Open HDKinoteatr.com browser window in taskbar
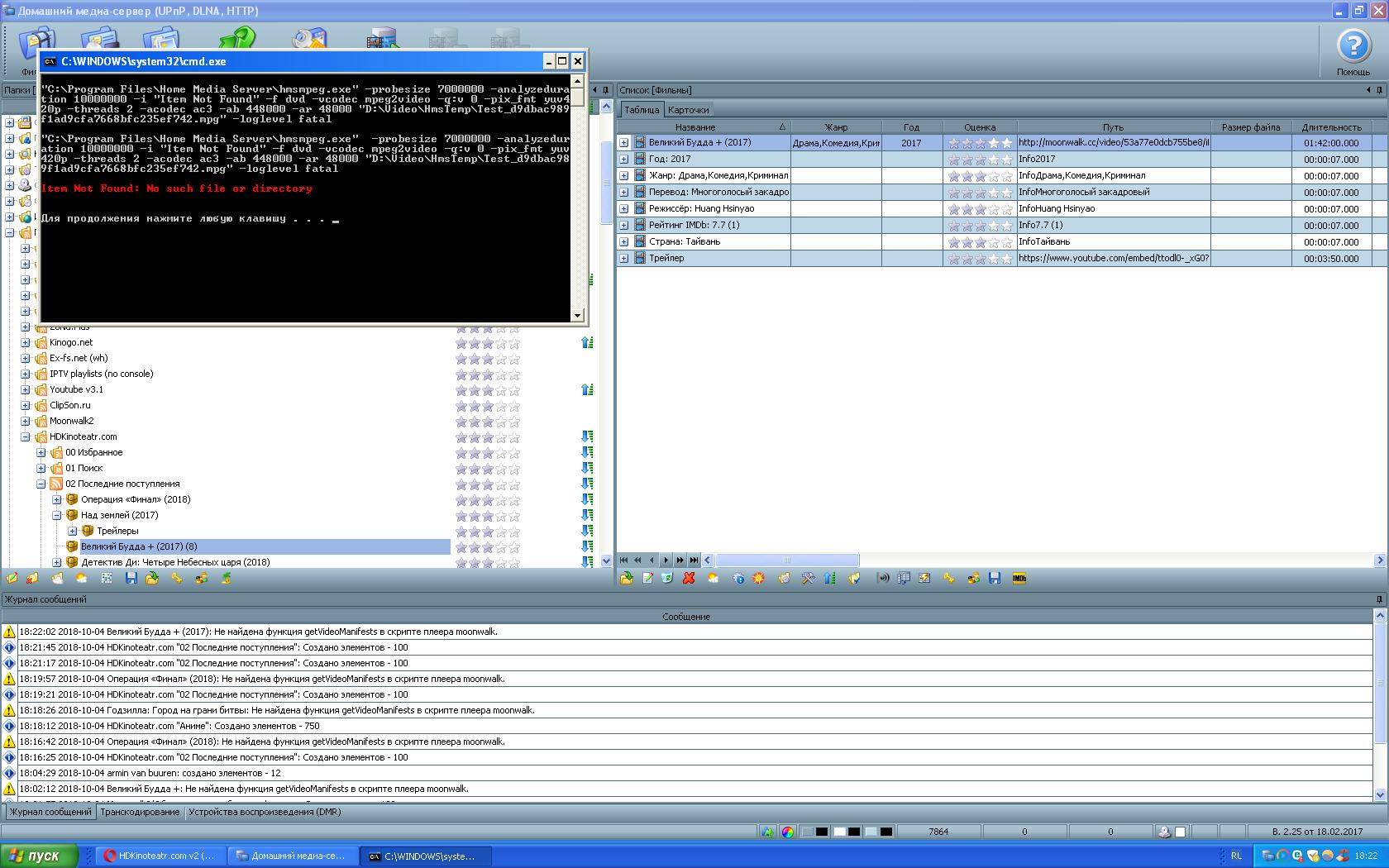Viewport: 1389px width, 868px height. coord(159,856)
